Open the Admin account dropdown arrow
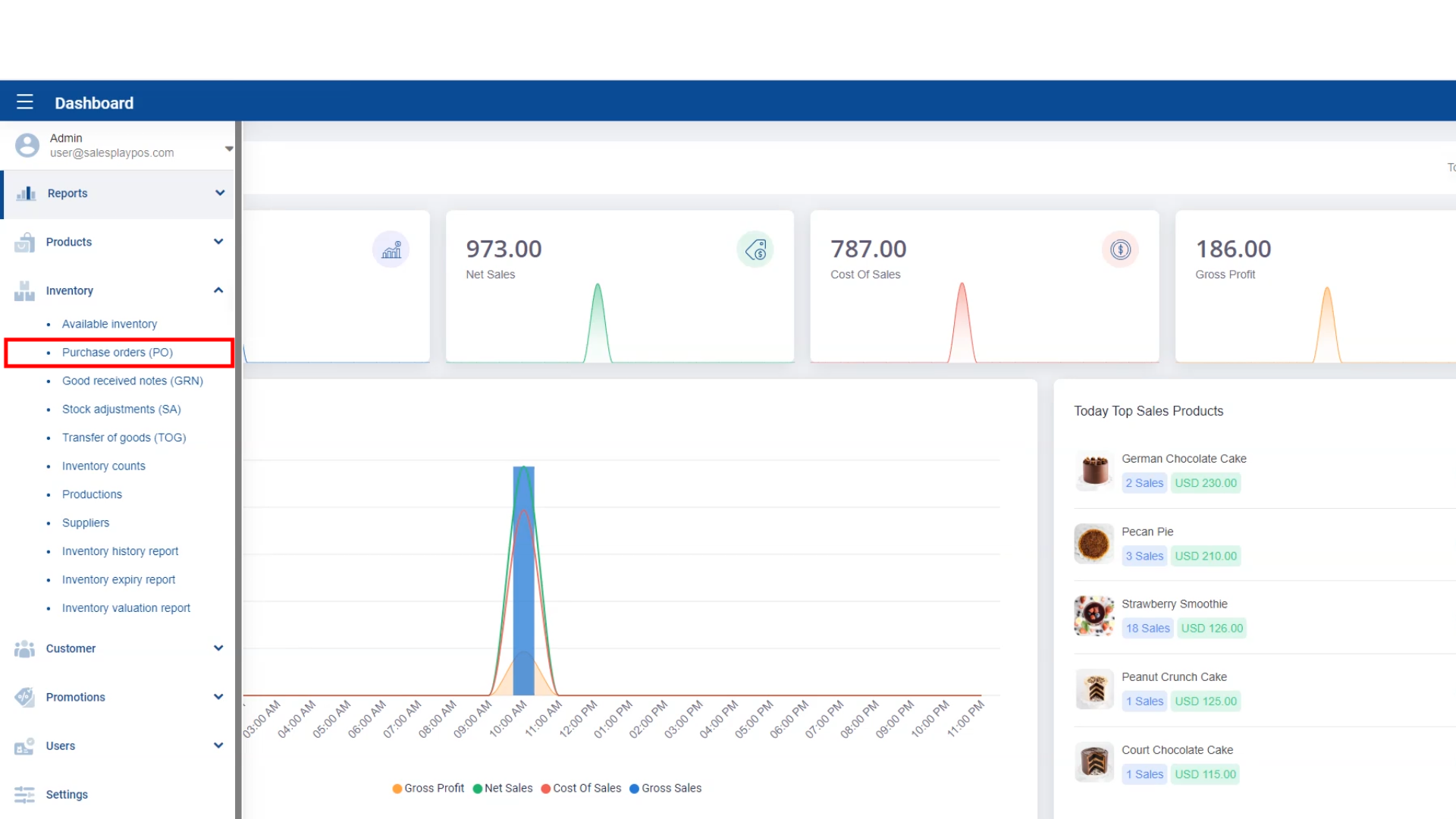The height and width of the screenshot is (819, 1456). point(228,149)
